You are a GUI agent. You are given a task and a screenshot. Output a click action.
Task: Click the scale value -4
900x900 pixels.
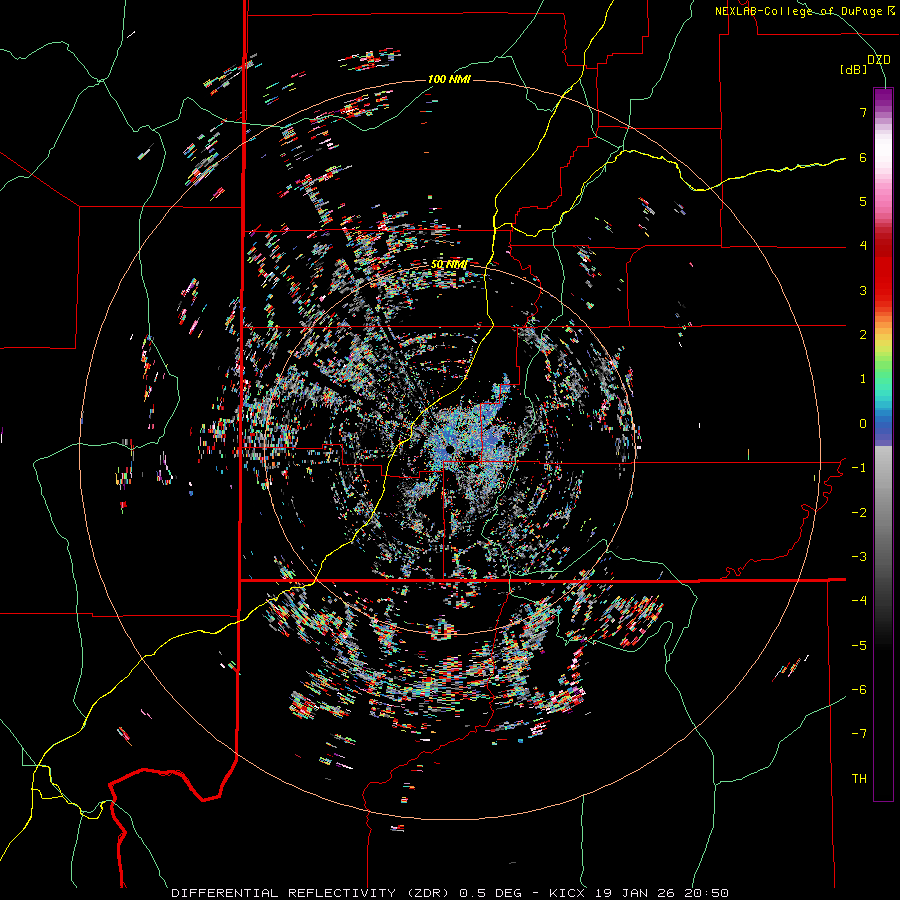click(859, 601)
